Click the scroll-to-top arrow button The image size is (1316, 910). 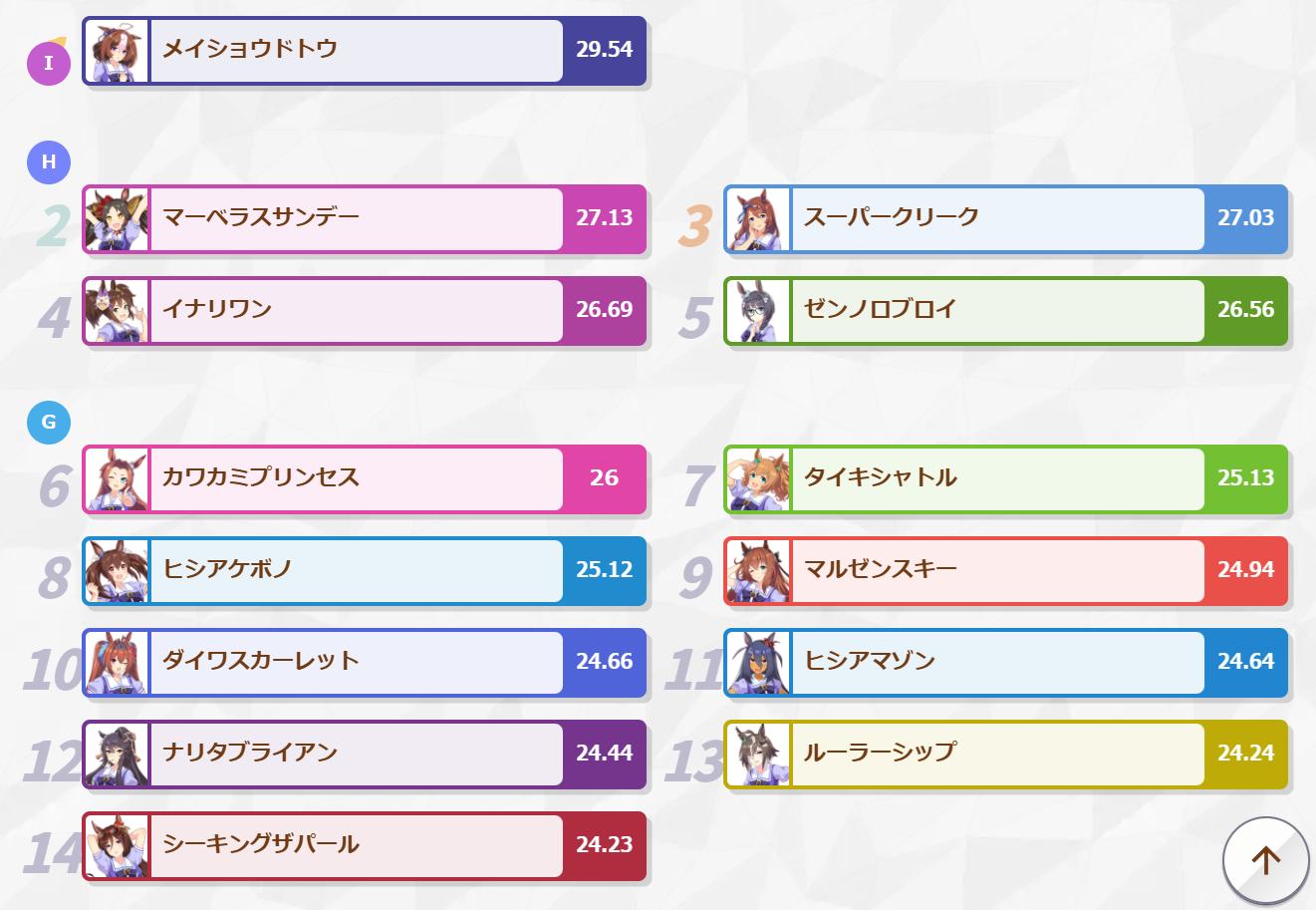pyautogui.click(x=1265, y=859)
